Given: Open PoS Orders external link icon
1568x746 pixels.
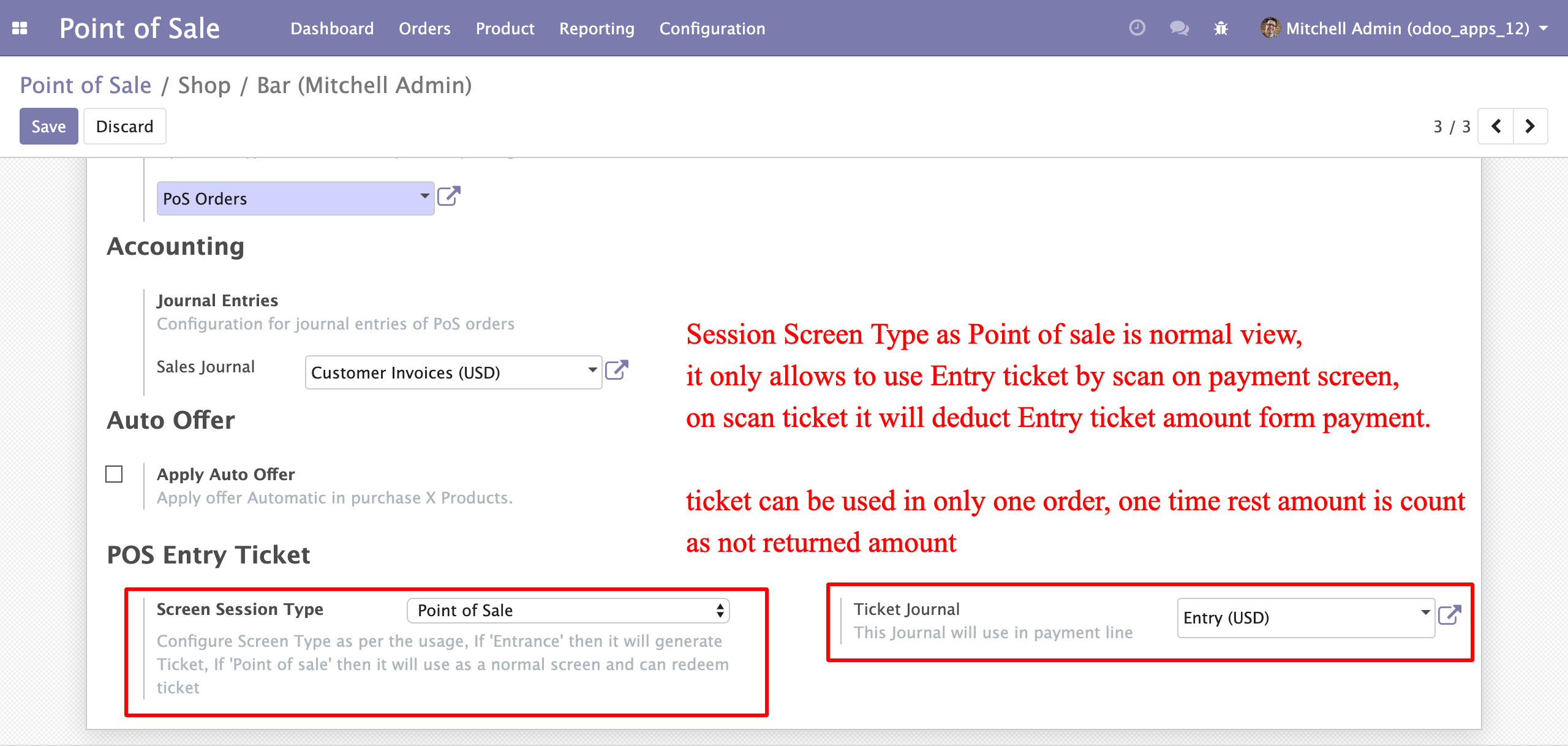Looking at the screenshot, I should (449, 197).
